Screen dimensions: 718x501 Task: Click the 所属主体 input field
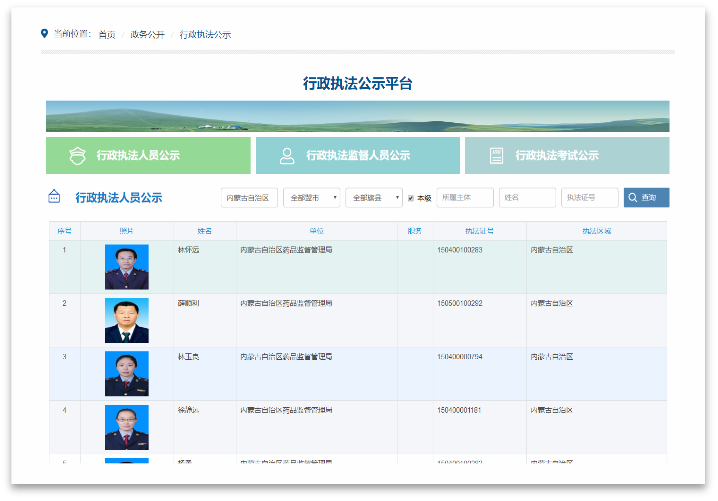coord(465,198)
